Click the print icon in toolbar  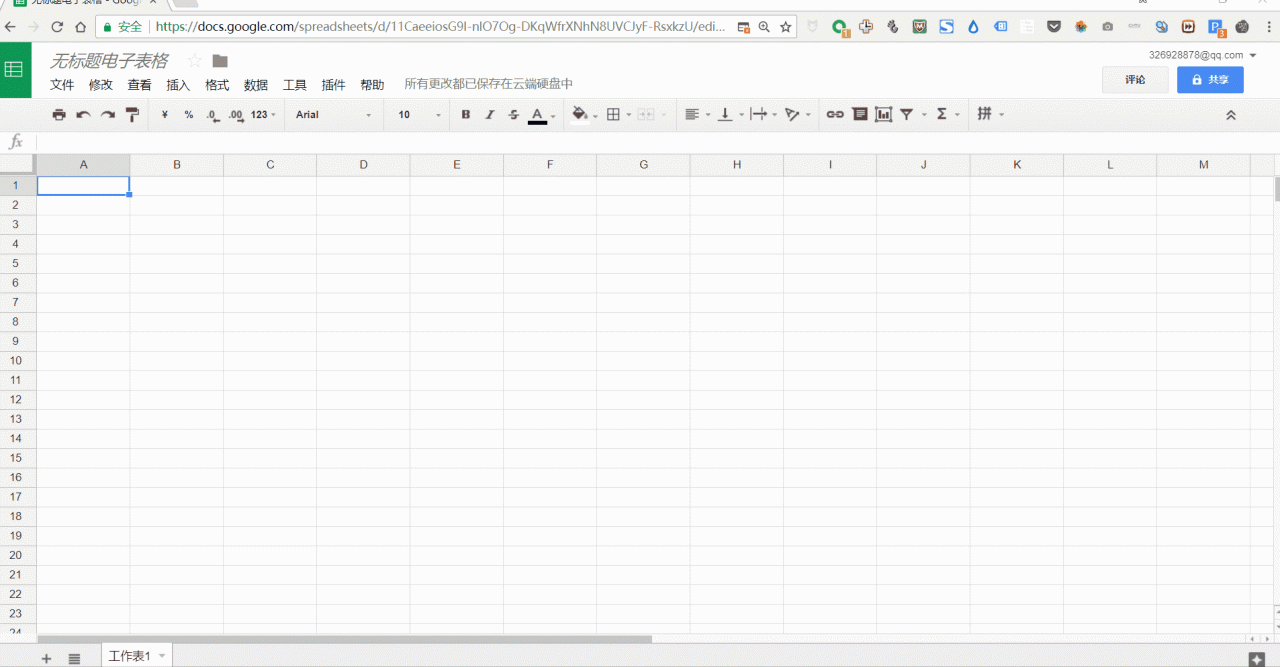coord(59,115)
